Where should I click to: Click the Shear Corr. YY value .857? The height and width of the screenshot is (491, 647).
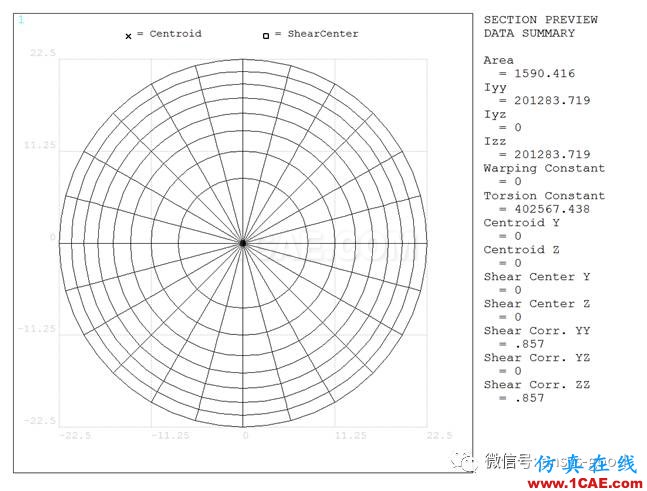(530, 344)
